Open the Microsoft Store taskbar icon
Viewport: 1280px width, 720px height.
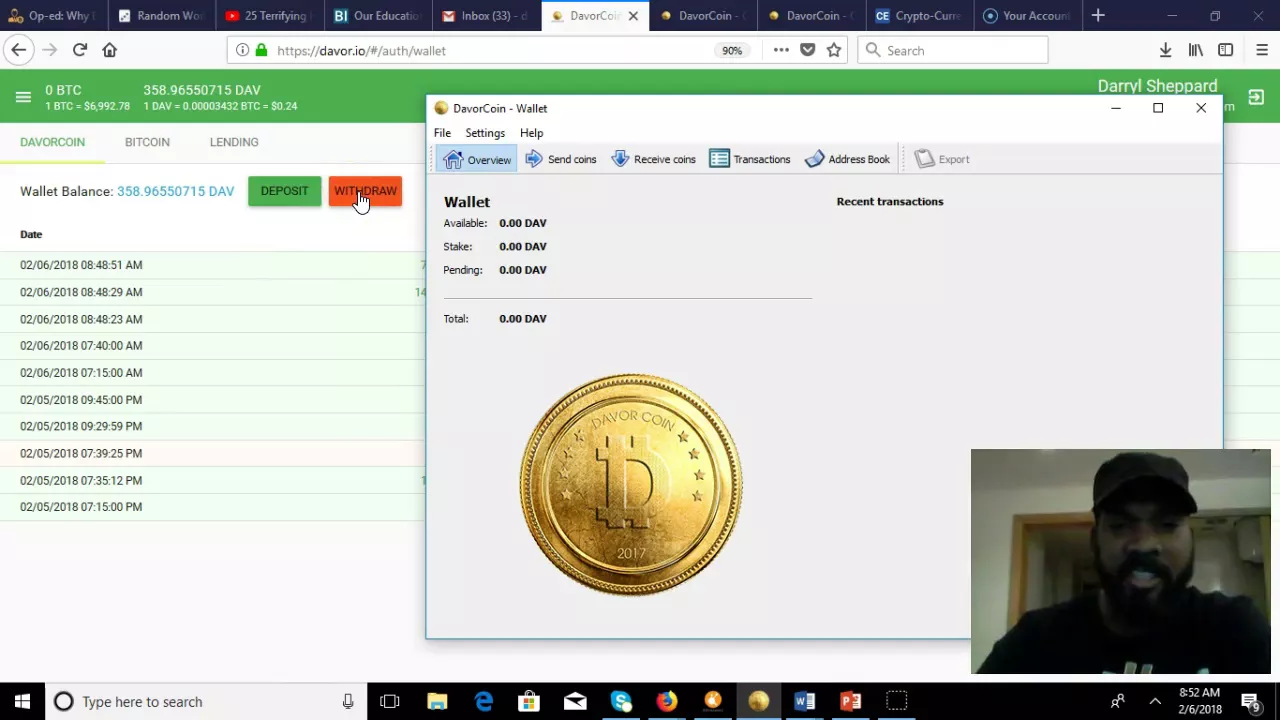point(529,701)
